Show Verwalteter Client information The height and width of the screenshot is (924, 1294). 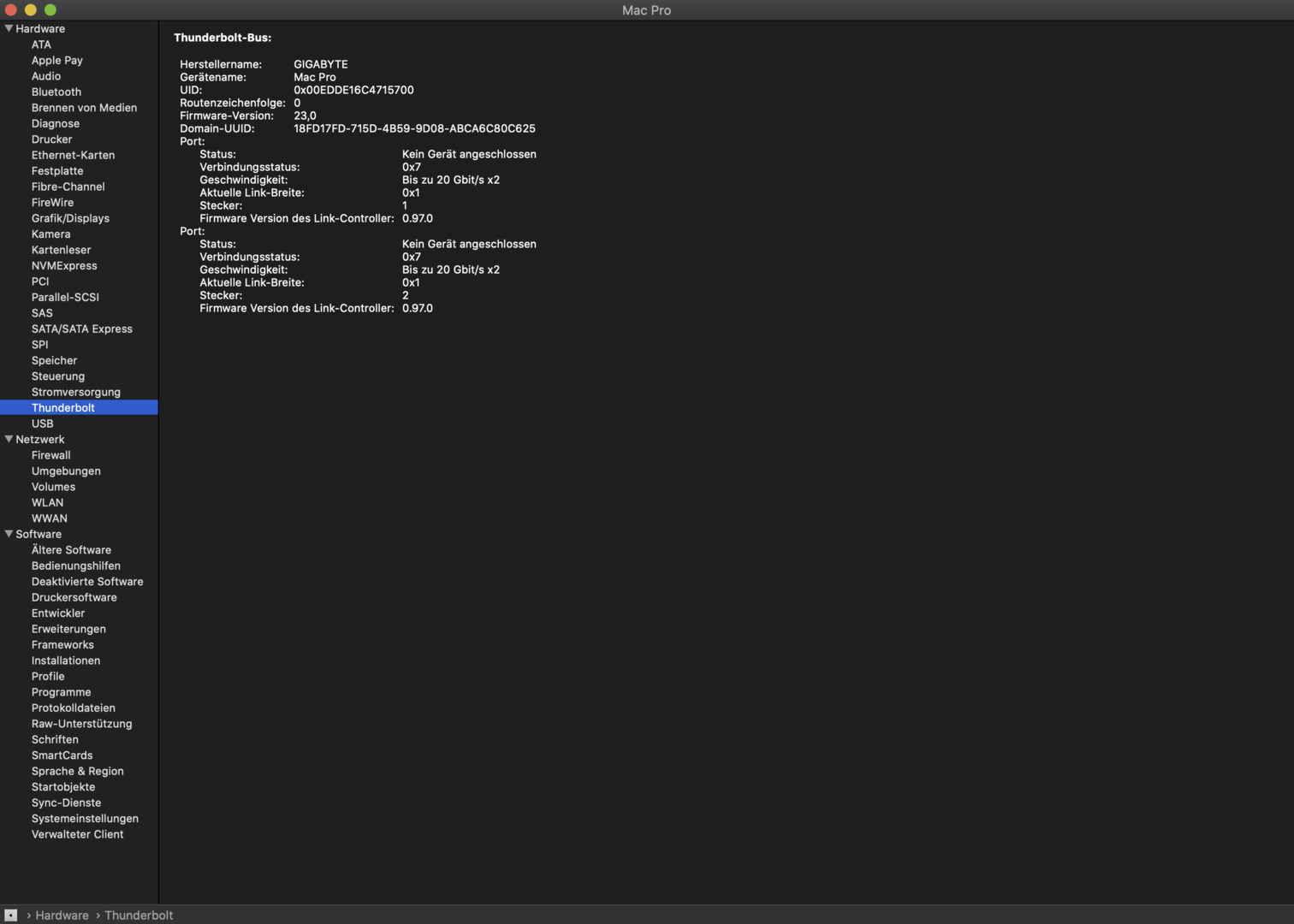78,835
